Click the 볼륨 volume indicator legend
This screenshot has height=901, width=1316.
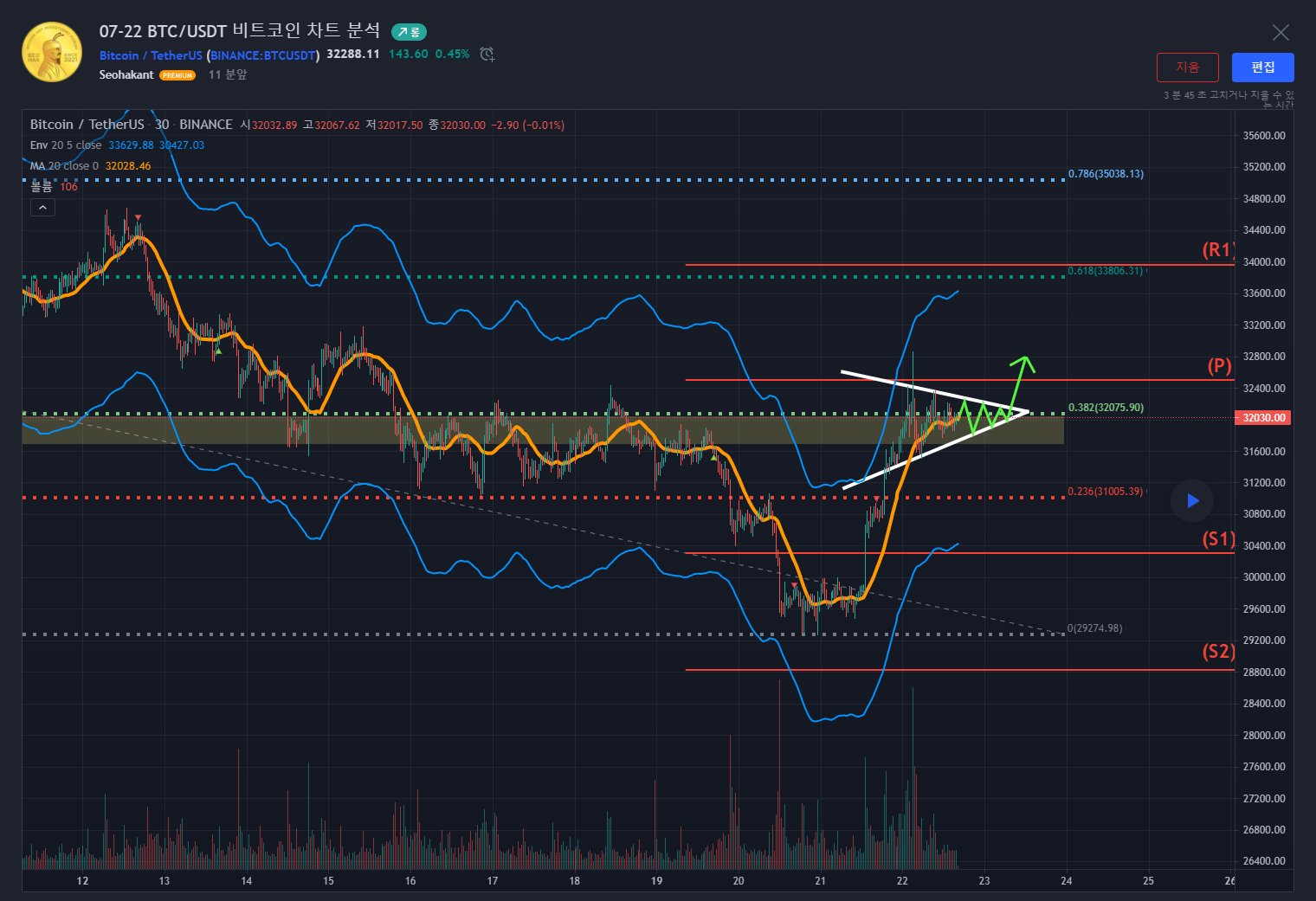[42, 187]
